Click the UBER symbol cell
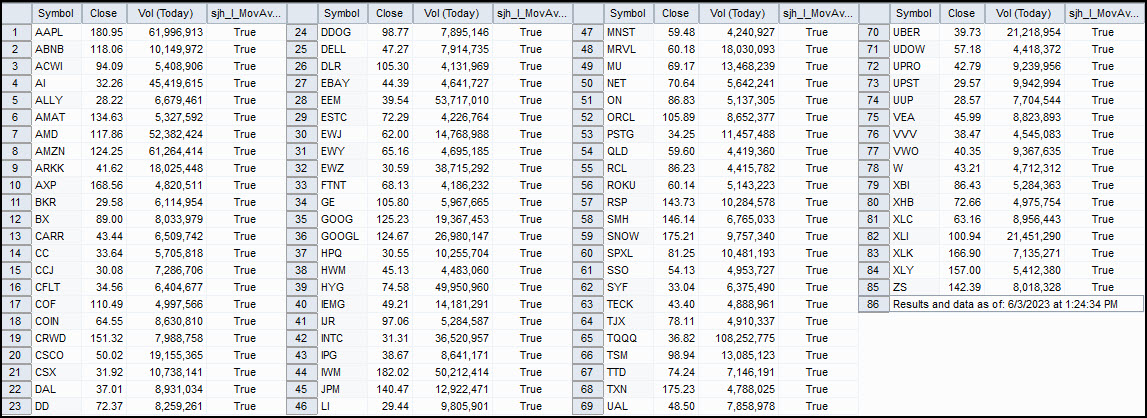The image size is (1147, 418). click(914, 32)
